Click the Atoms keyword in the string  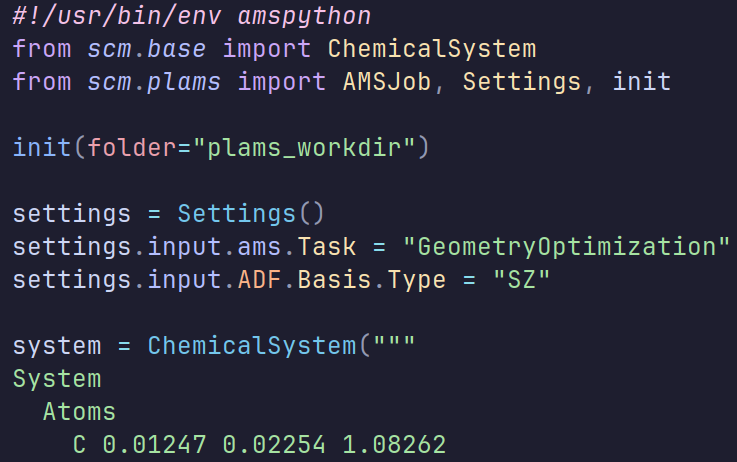79,411
